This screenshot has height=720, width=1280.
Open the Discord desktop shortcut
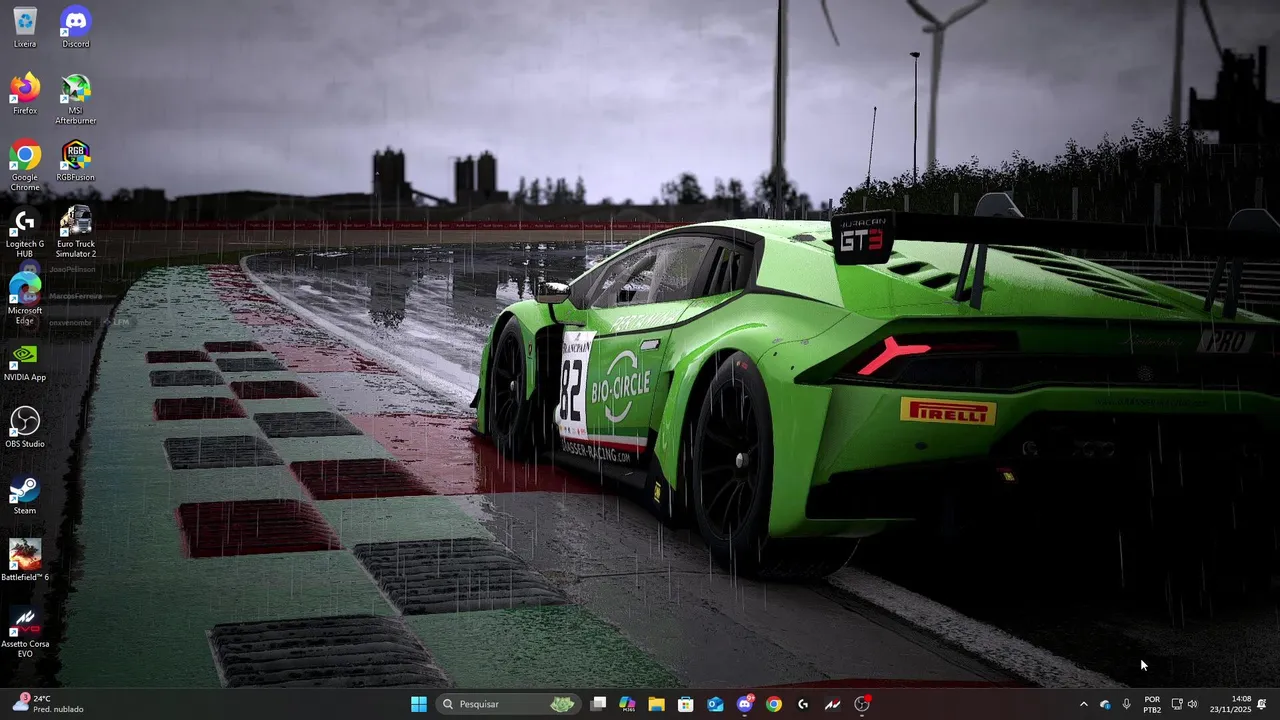click(x=76, y=27)
